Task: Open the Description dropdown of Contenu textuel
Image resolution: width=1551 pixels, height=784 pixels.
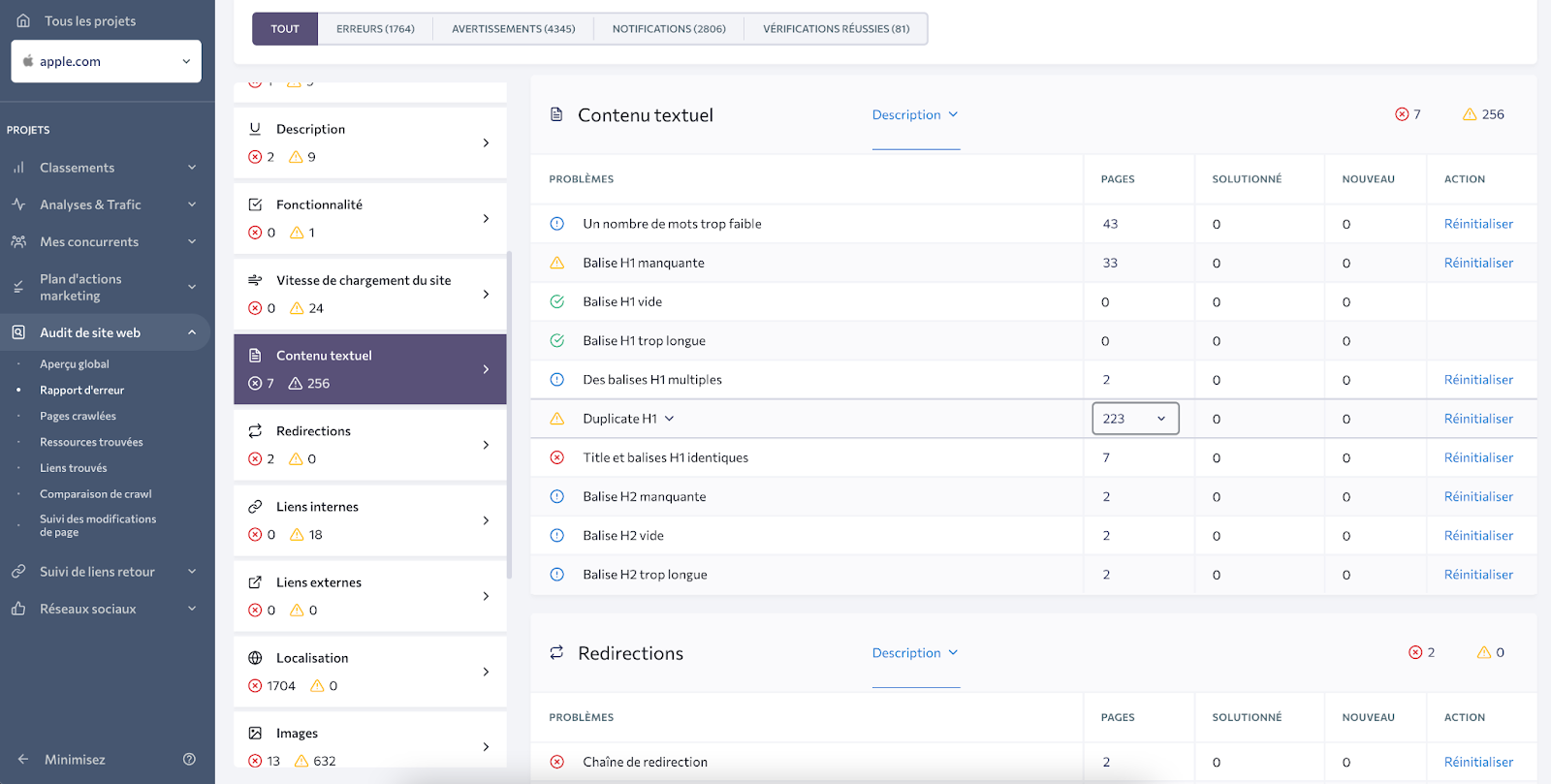Action: click(915, 114)
